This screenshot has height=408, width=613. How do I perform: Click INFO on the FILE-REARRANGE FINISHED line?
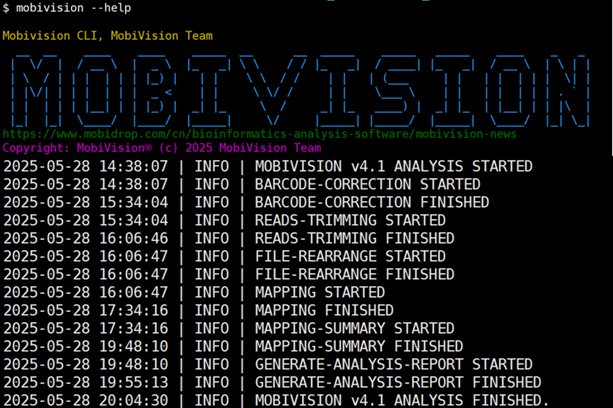[x=212, y=274]
